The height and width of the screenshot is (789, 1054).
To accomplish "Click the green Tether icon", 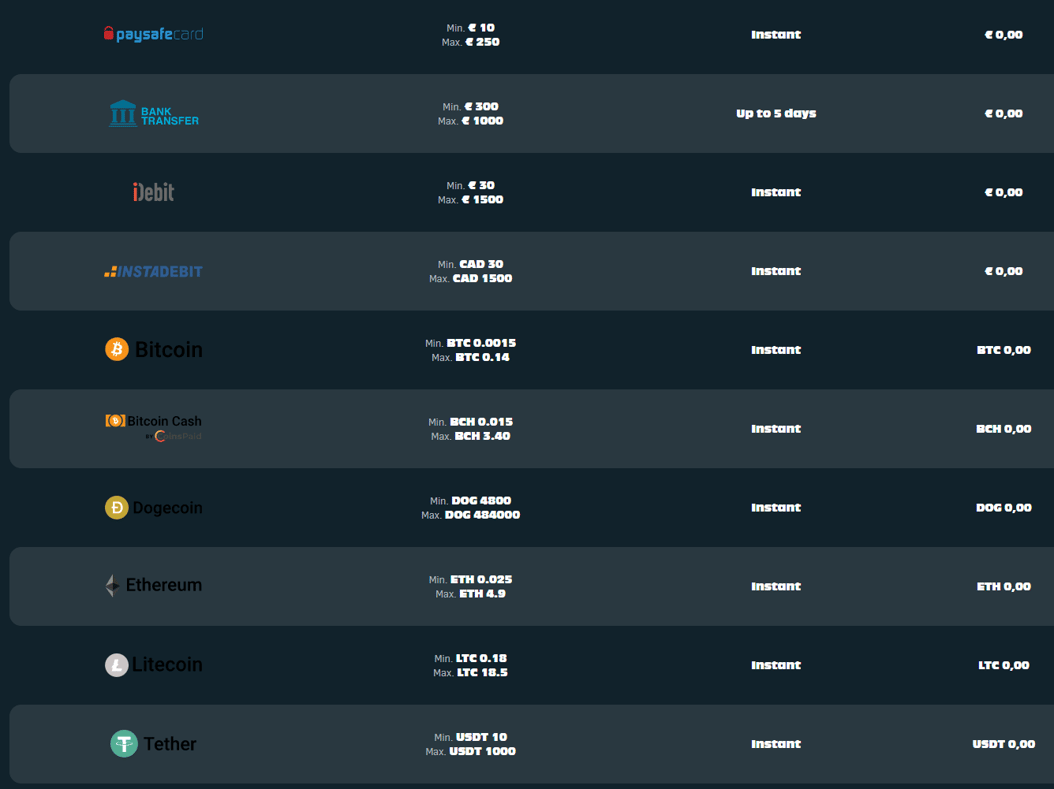I will click(124, 743).
